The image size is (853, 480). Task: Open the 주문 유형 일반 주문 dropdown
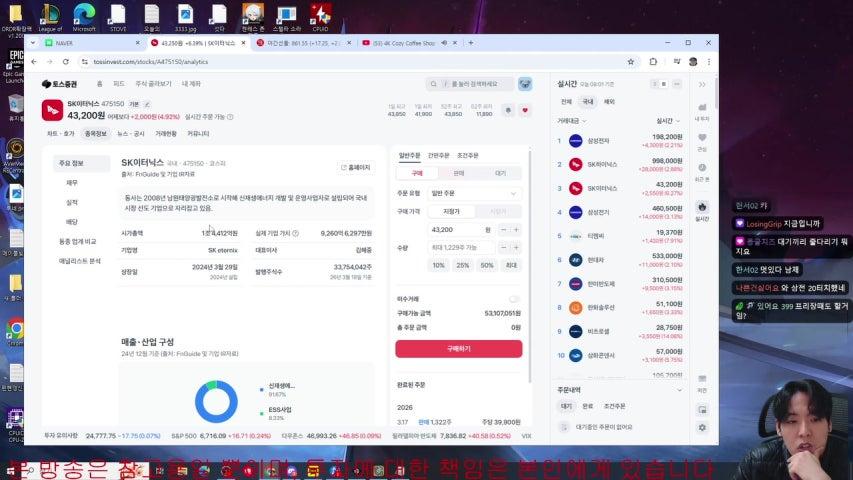pyautogui.click(x=474, y=193)
